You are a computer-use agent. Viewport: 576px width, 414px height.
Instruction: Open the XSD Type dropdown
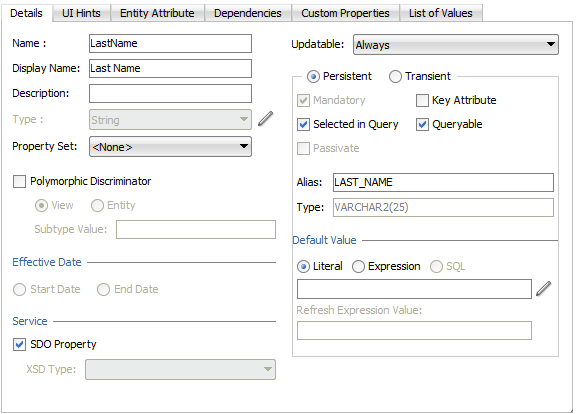[x=180, y=369]
